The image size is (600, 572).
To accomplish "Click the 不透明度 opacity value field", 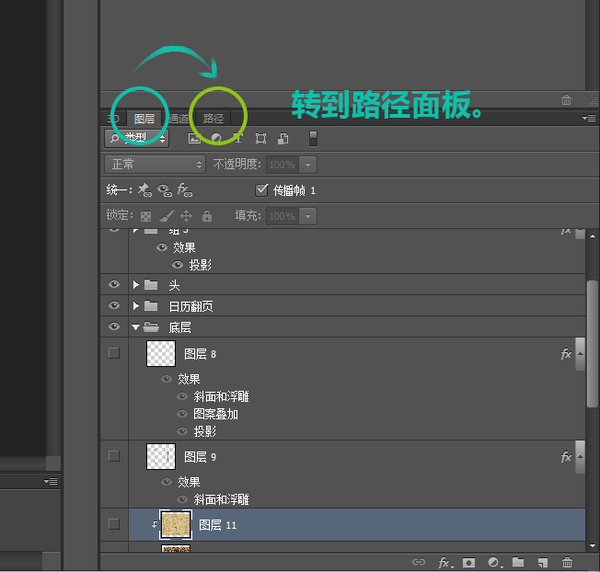I will coord(282,165).
